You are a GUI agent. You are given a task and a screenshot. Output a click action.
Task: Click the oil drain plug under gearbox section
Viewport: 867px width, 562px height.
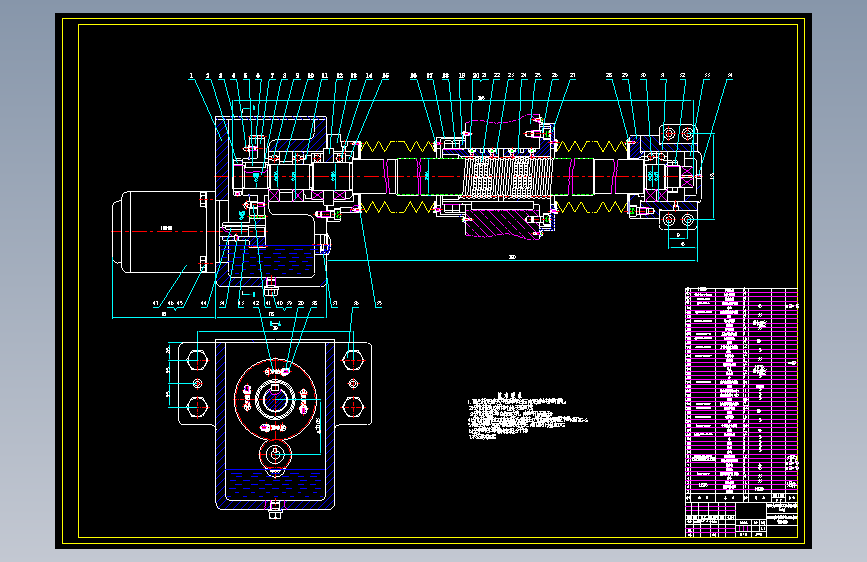click(271, 288)
